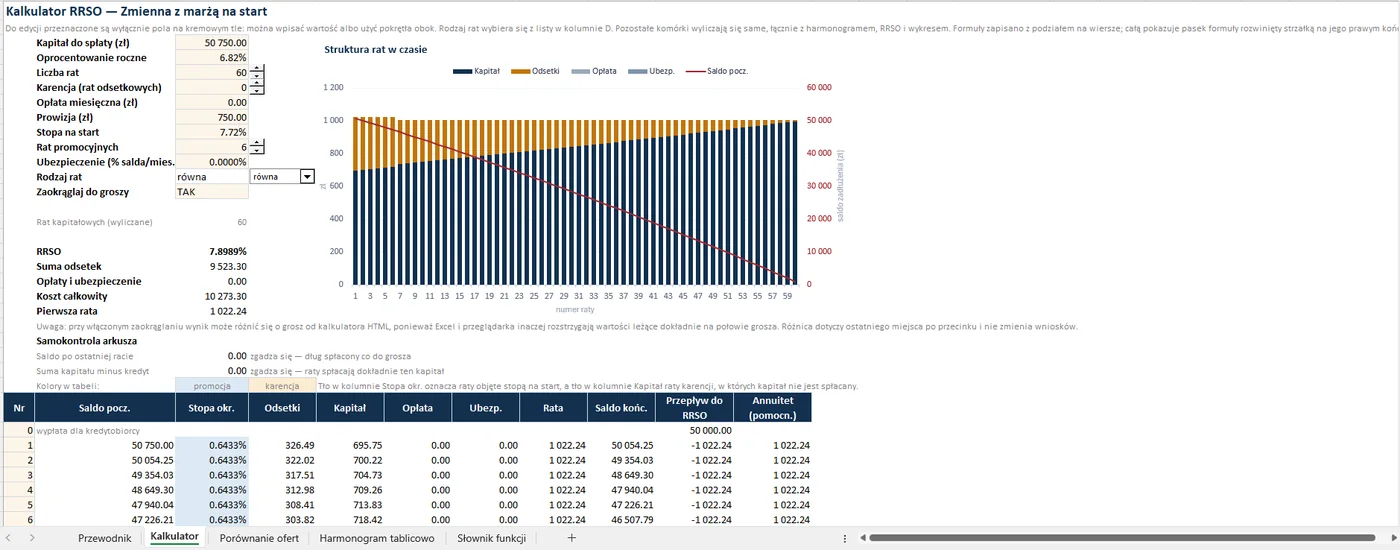
Task: Increase Rat promocyjnych with spinner up arrow
Action: (x=257, y=143)
